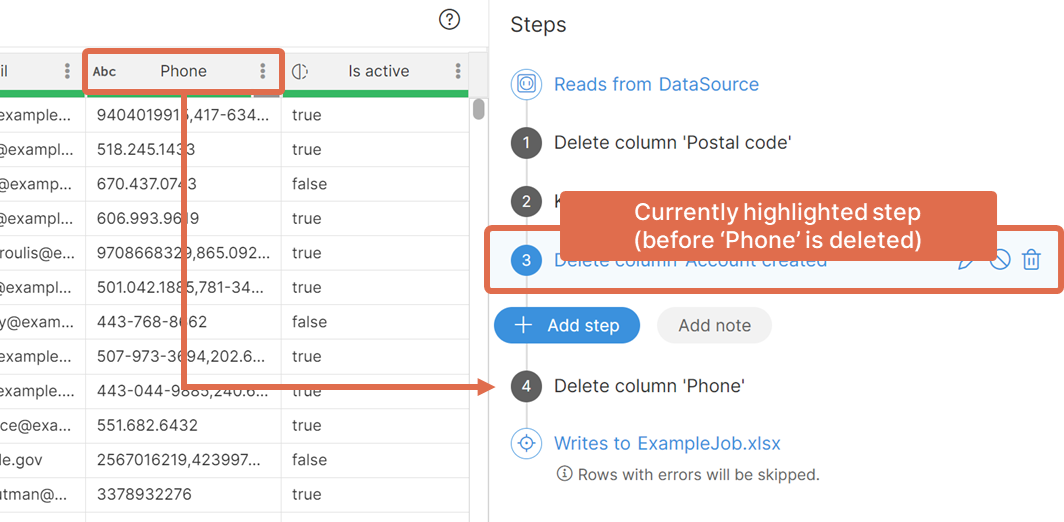Open the Phone column options menu
The image size is (1064, 522).
[263, 71]
